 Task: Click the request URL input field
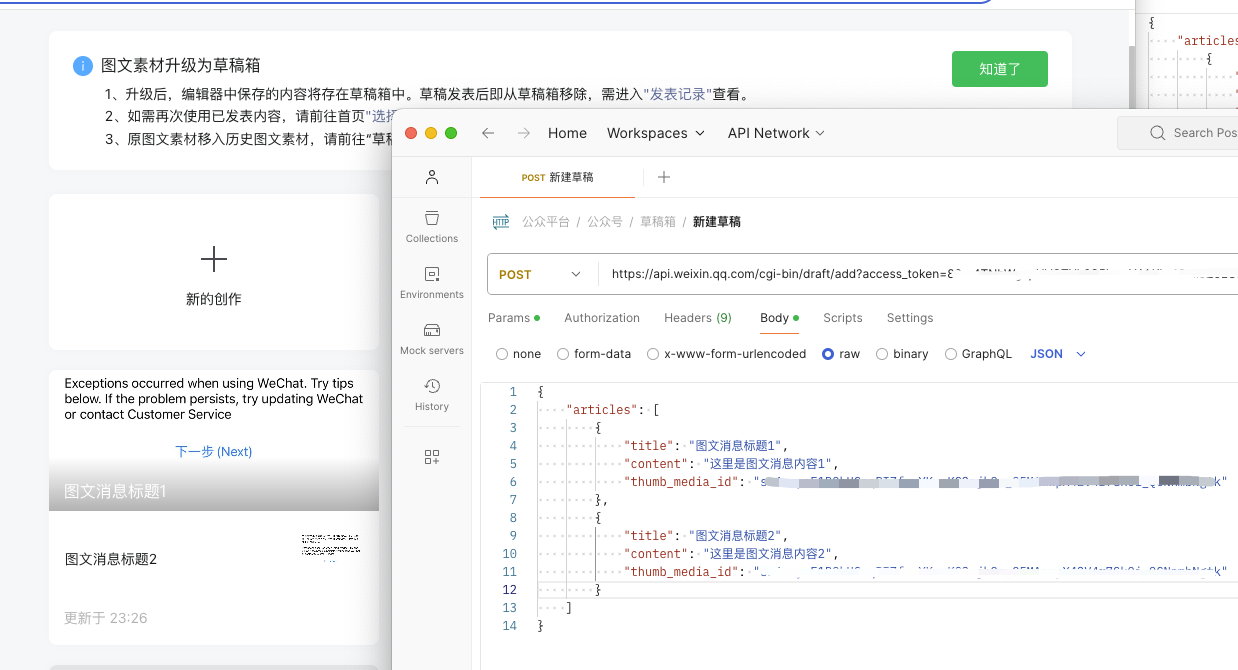coord(920,275)
